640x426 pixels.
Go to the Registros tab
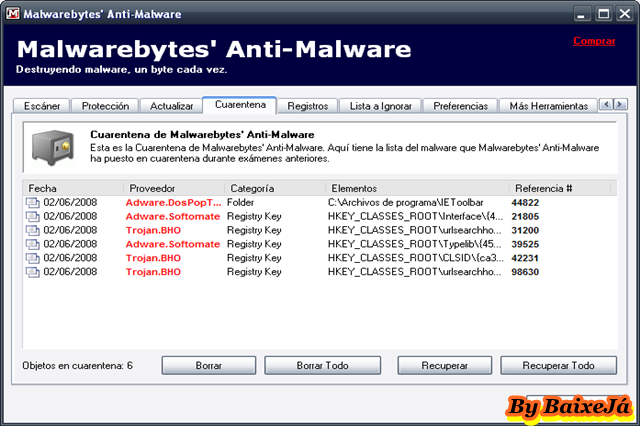pyautogui.click(x=307, y=106)
